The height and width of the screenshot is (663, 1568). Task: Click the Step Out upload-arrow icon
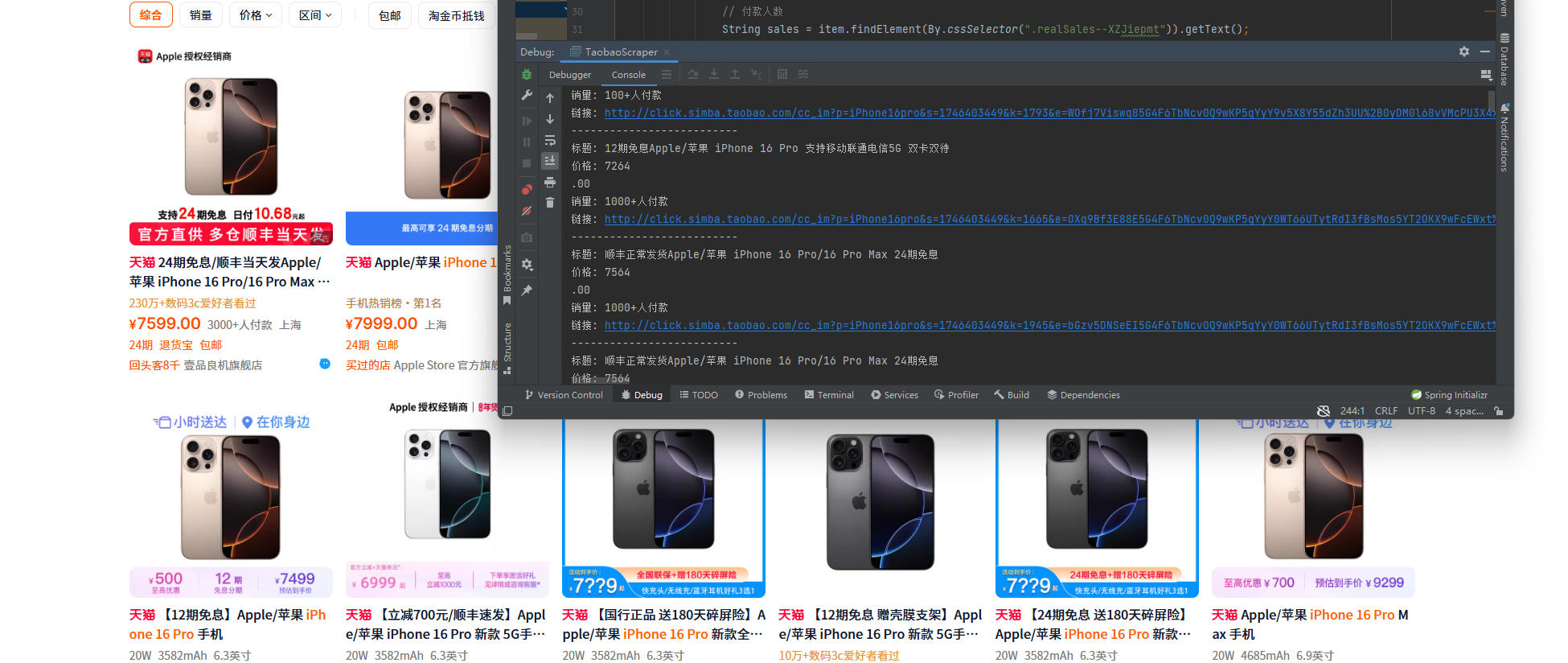click(x=735, y=74)
